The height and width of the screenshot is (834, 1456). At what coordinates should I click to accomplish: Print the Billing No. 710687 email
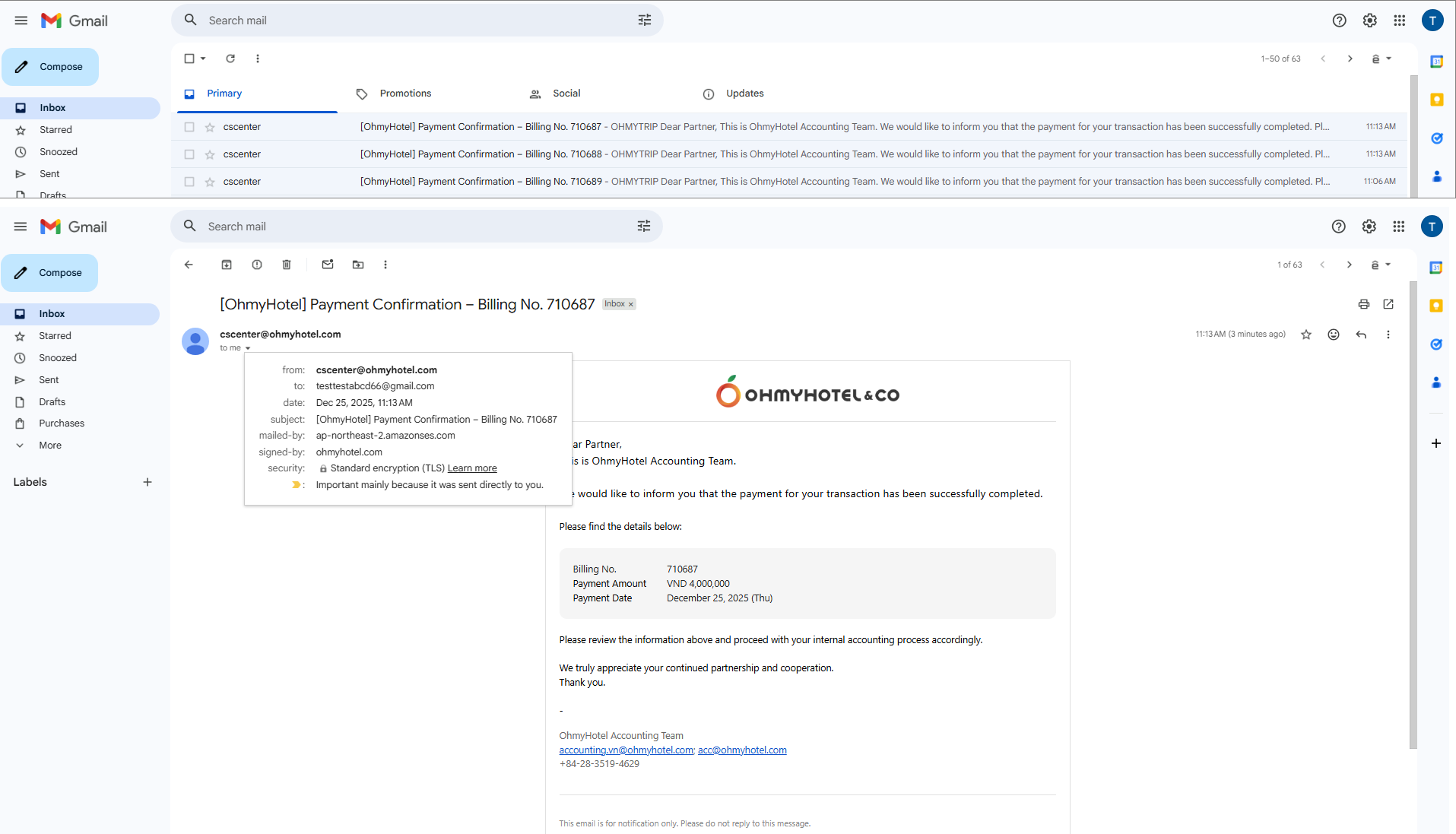[1363, 304]
